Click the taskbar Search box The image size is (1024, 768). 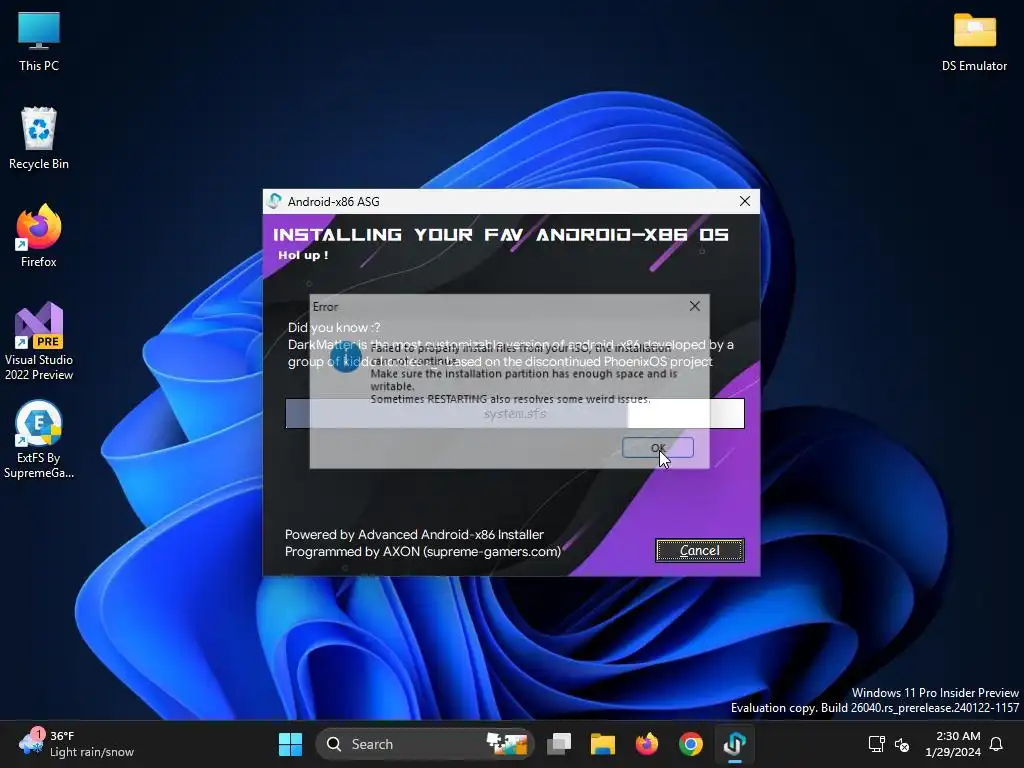[x=425, y=744]
